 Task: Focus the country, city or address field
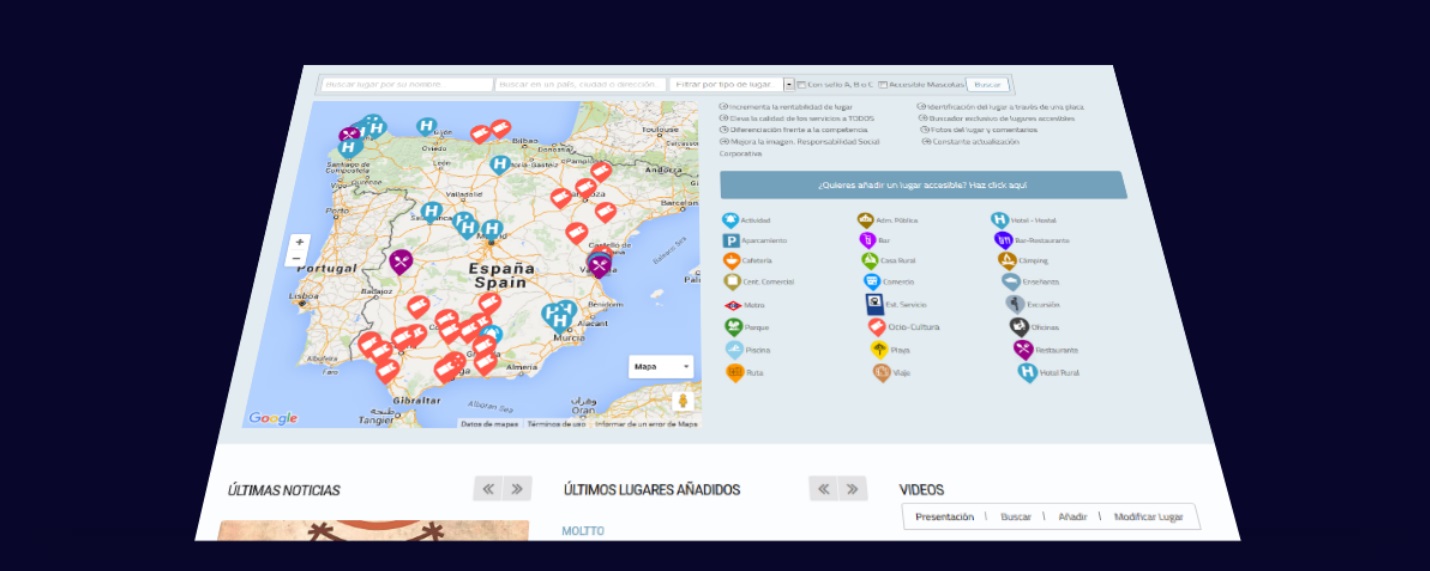[581, 85]
